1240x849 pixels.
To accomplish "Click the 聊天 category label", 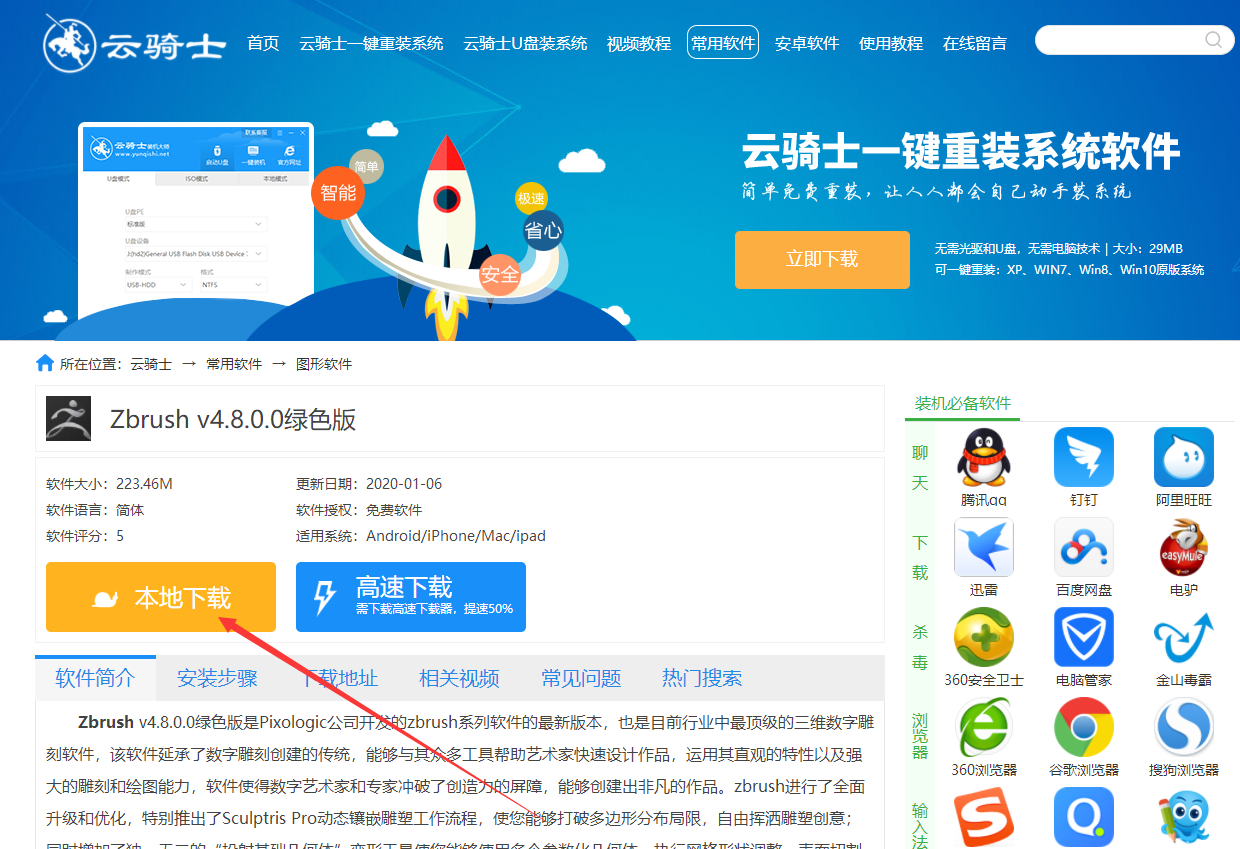I will 920,468.
